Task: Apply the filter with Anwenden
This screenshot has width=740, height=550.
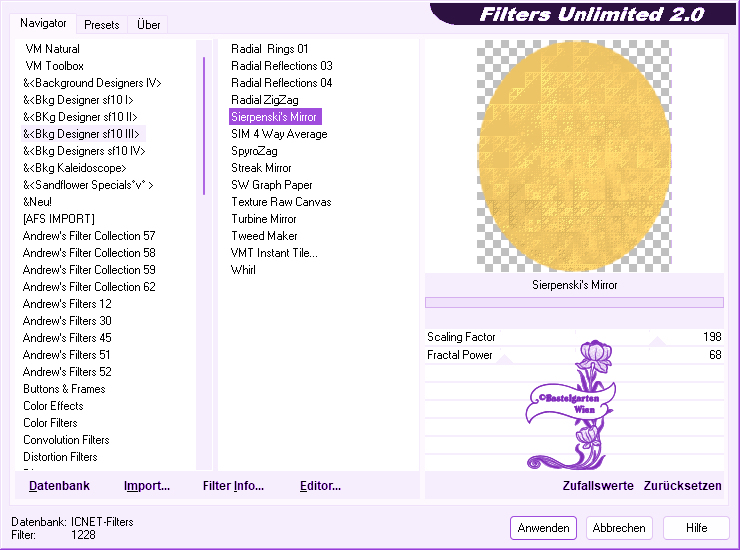Action: click(x=543, y=528)
